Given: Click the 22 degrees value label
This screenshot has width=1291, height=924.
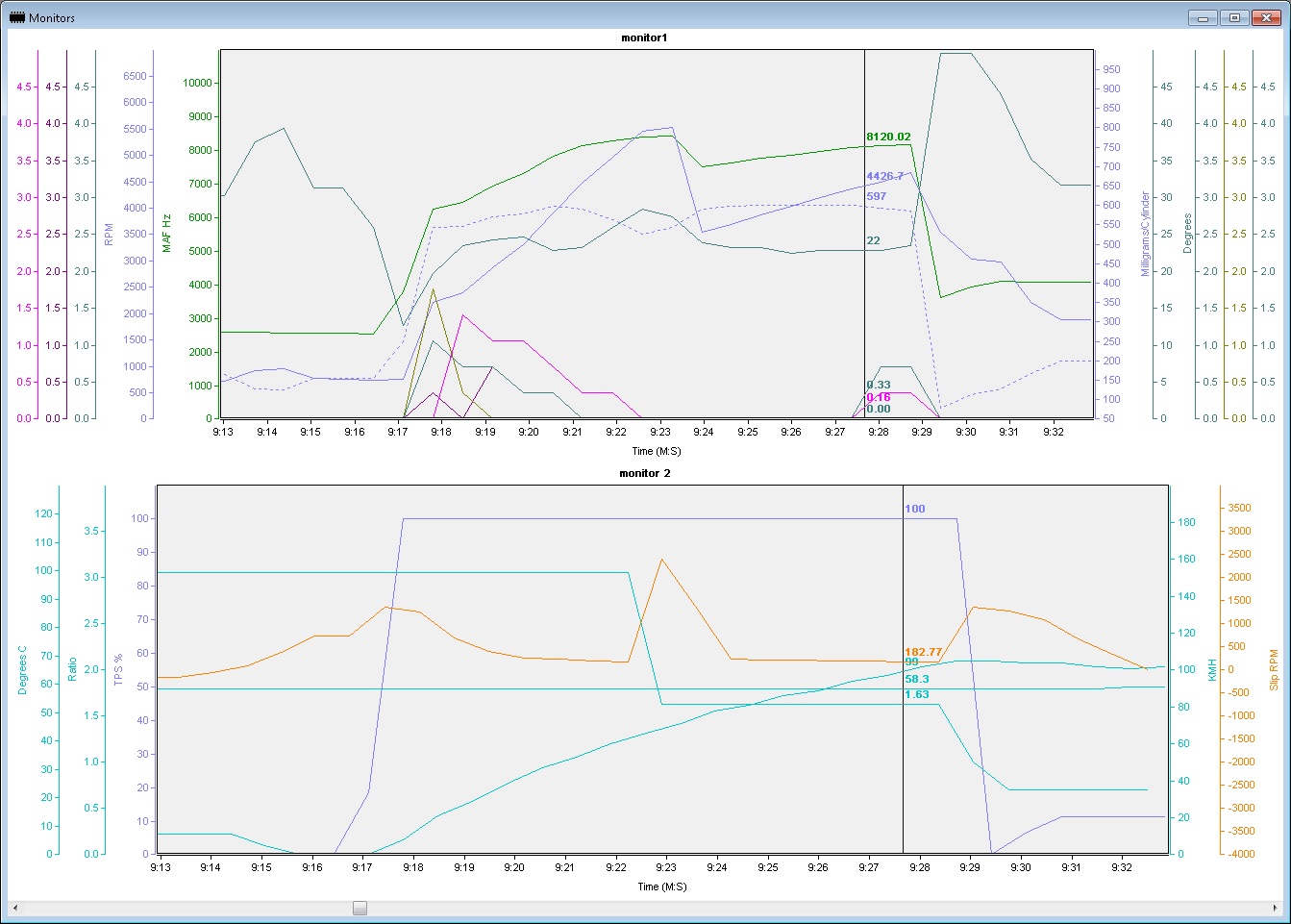Looking at the screenshot, I should click(x=873, y=240).
